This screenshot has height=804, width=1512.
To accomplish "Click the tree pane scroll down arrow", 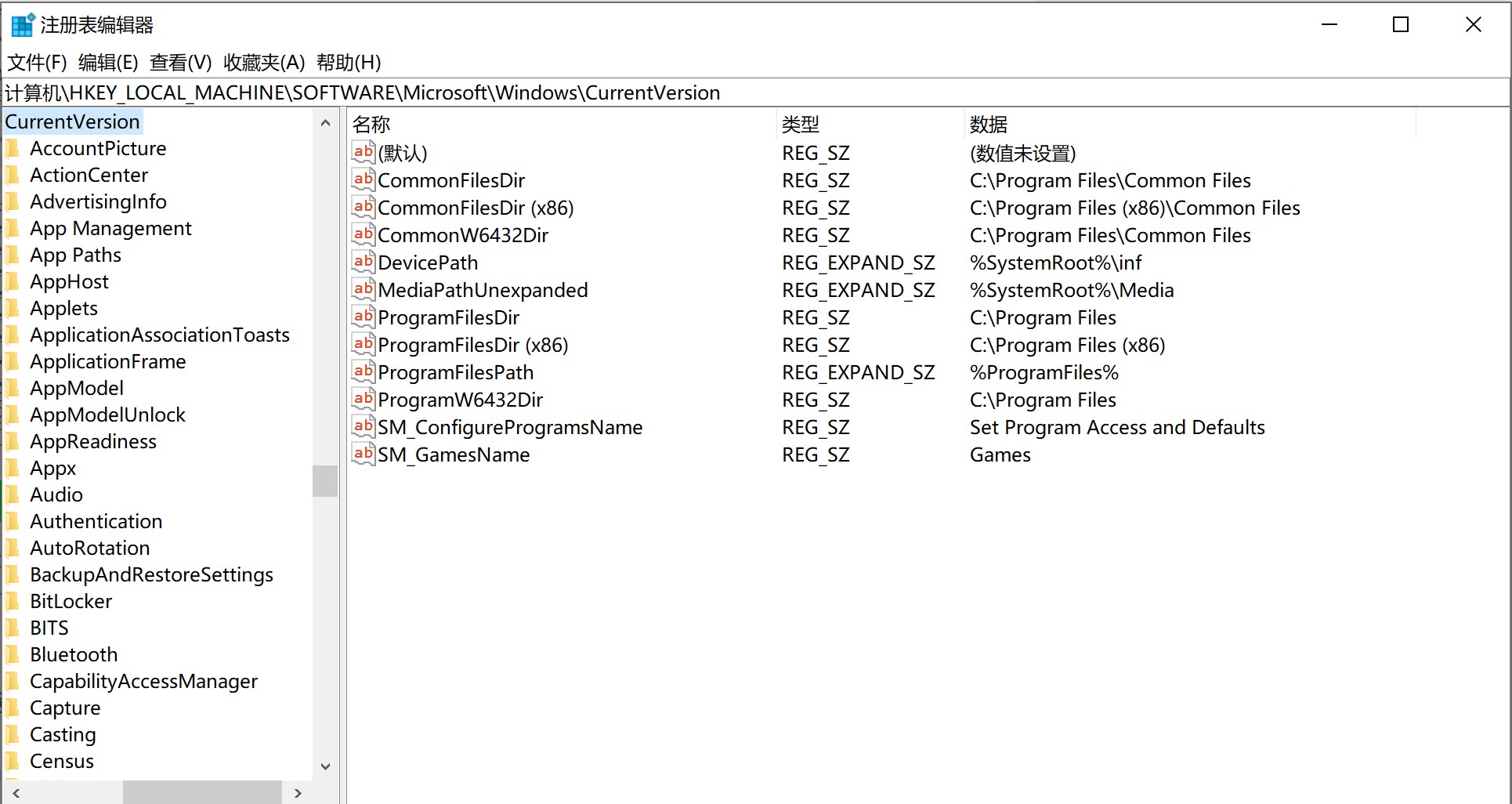I will (325, 766).
